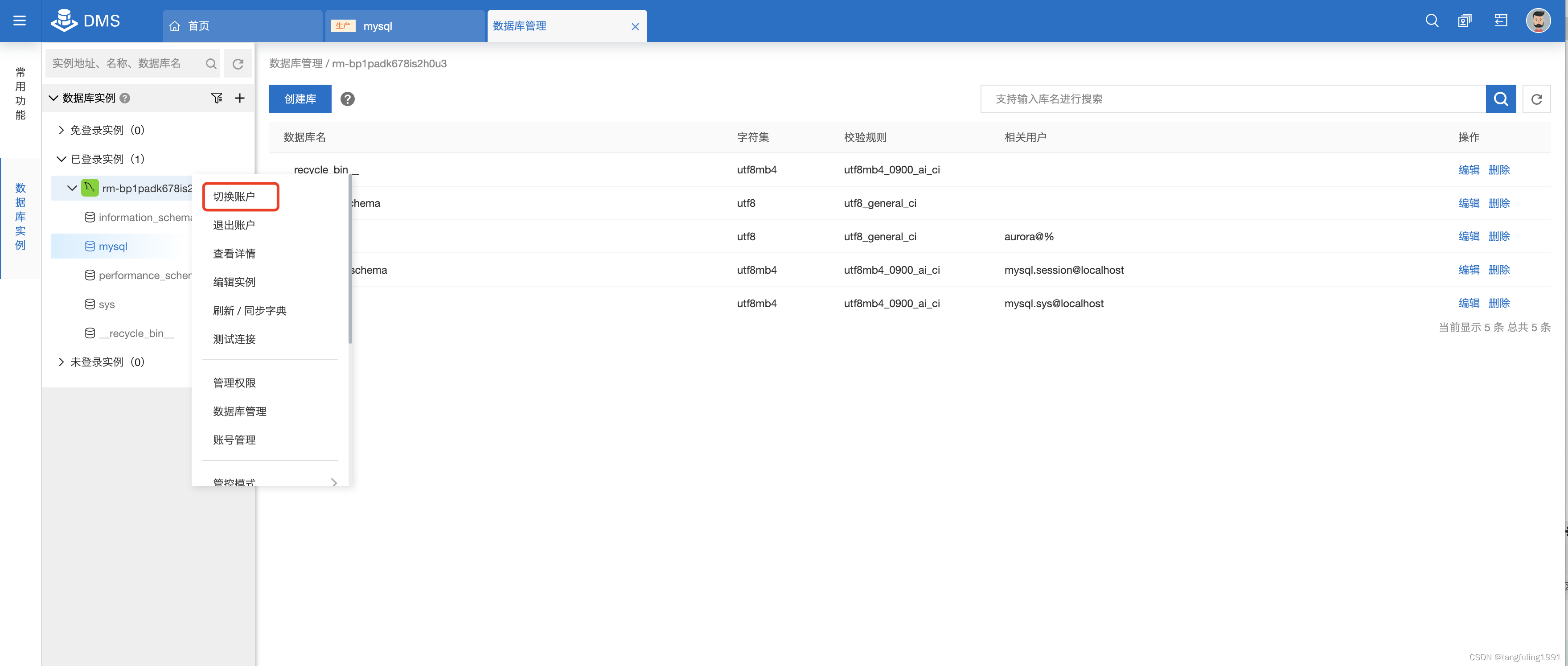Close the 数据库管理 tab
The image size is (1568, 666).
pos(635,26)
